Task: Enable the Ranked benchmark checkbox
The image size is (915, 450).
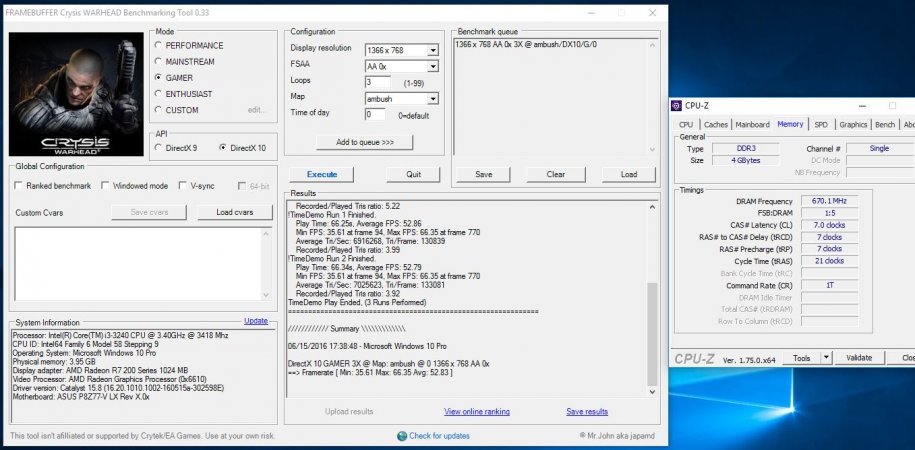Action: (18, 186)
